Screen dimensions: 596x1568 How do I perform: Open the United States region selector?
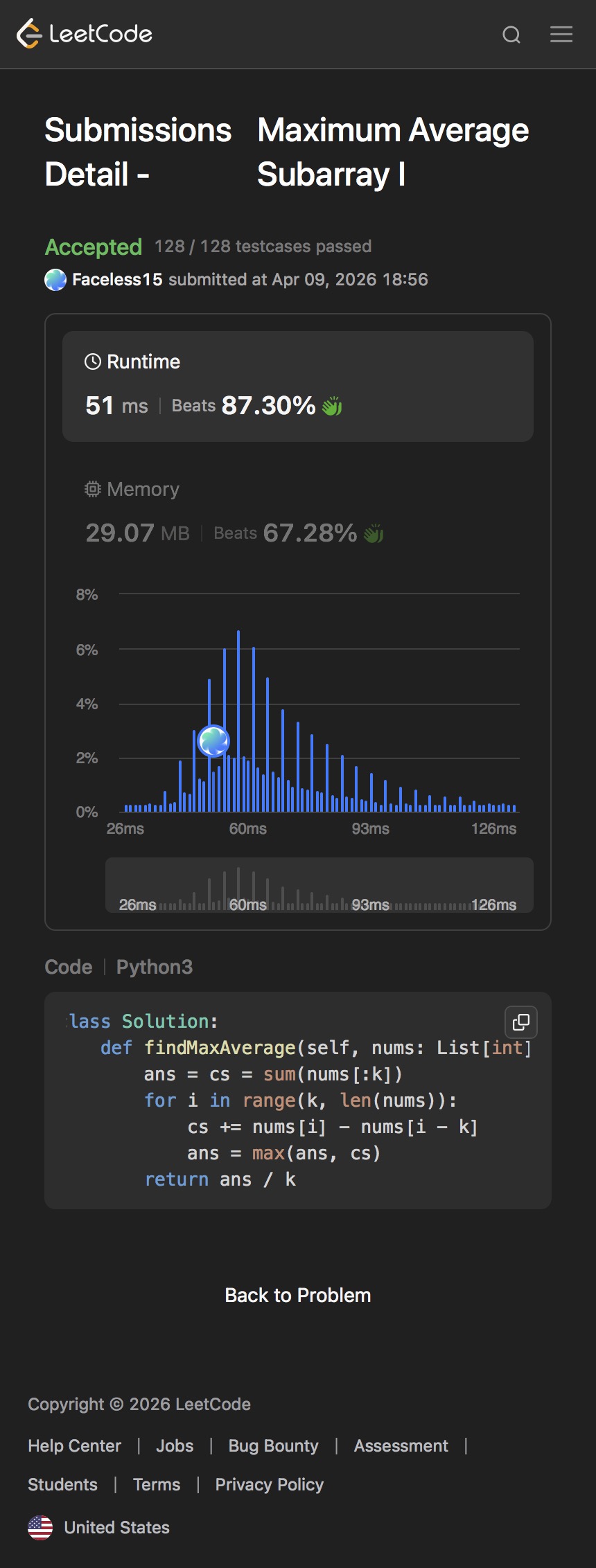(116, 1527)
